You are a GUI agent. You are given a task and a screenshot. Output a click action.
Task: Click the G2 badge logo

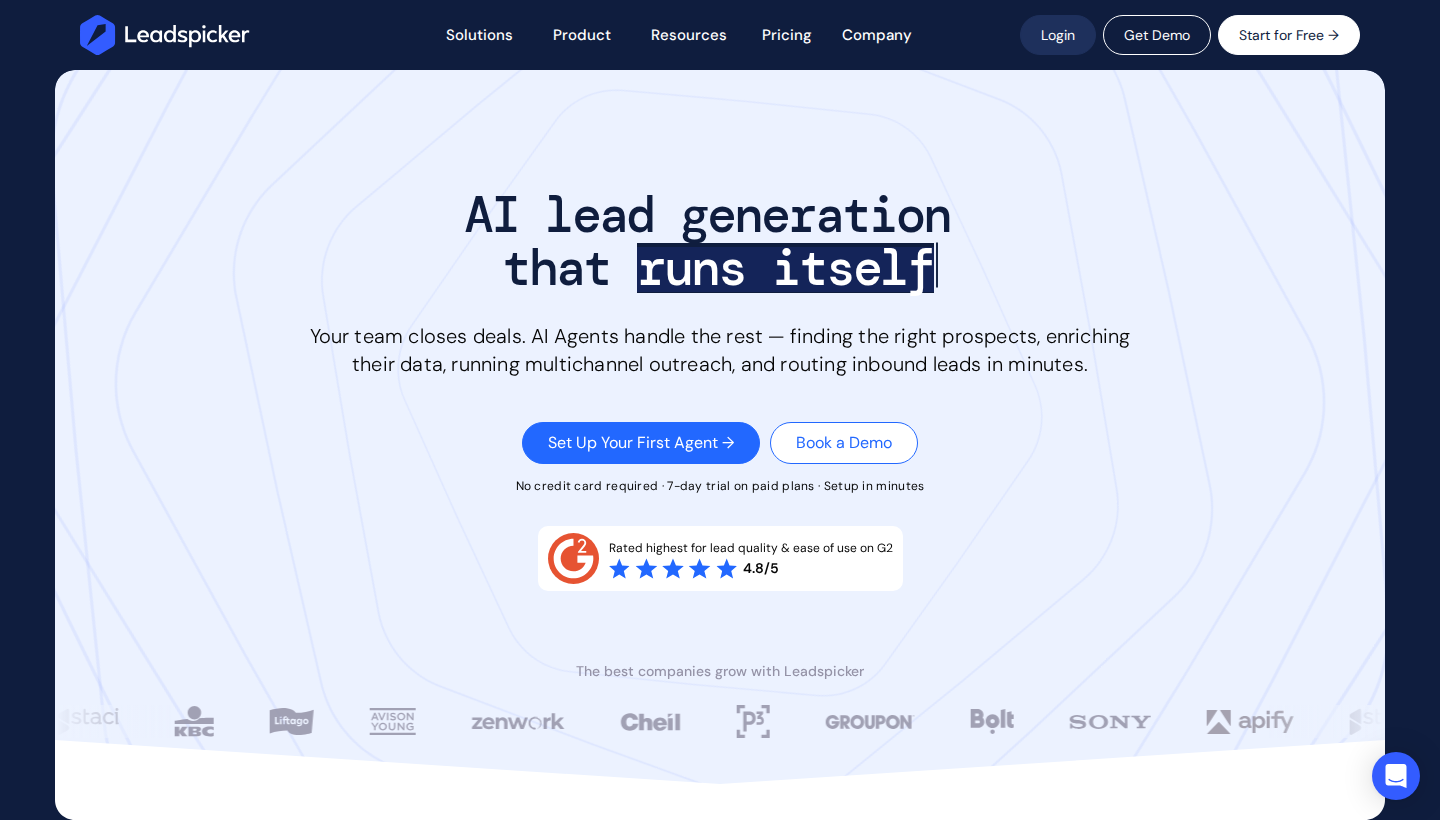pos(573,558)
